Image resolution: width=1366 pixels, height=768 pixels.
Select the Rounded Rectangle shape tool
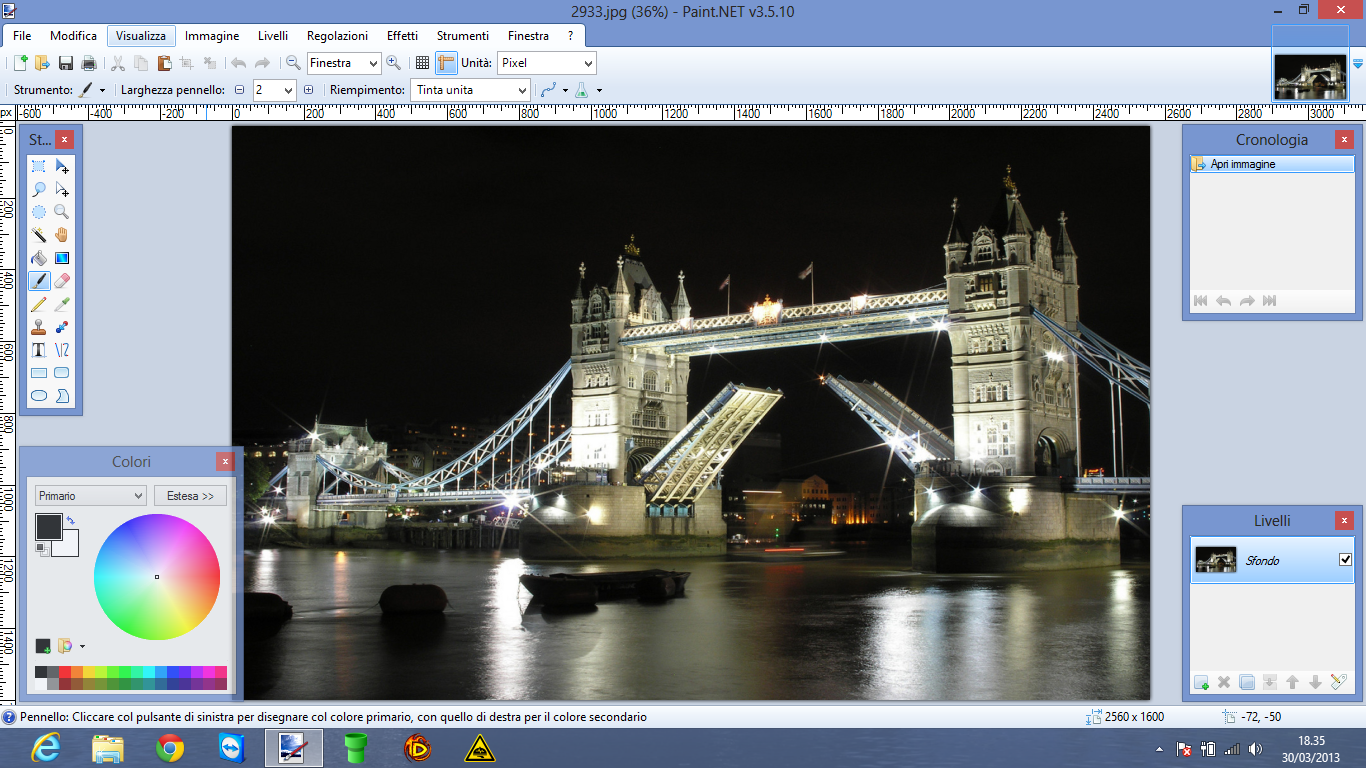(62, 373)
